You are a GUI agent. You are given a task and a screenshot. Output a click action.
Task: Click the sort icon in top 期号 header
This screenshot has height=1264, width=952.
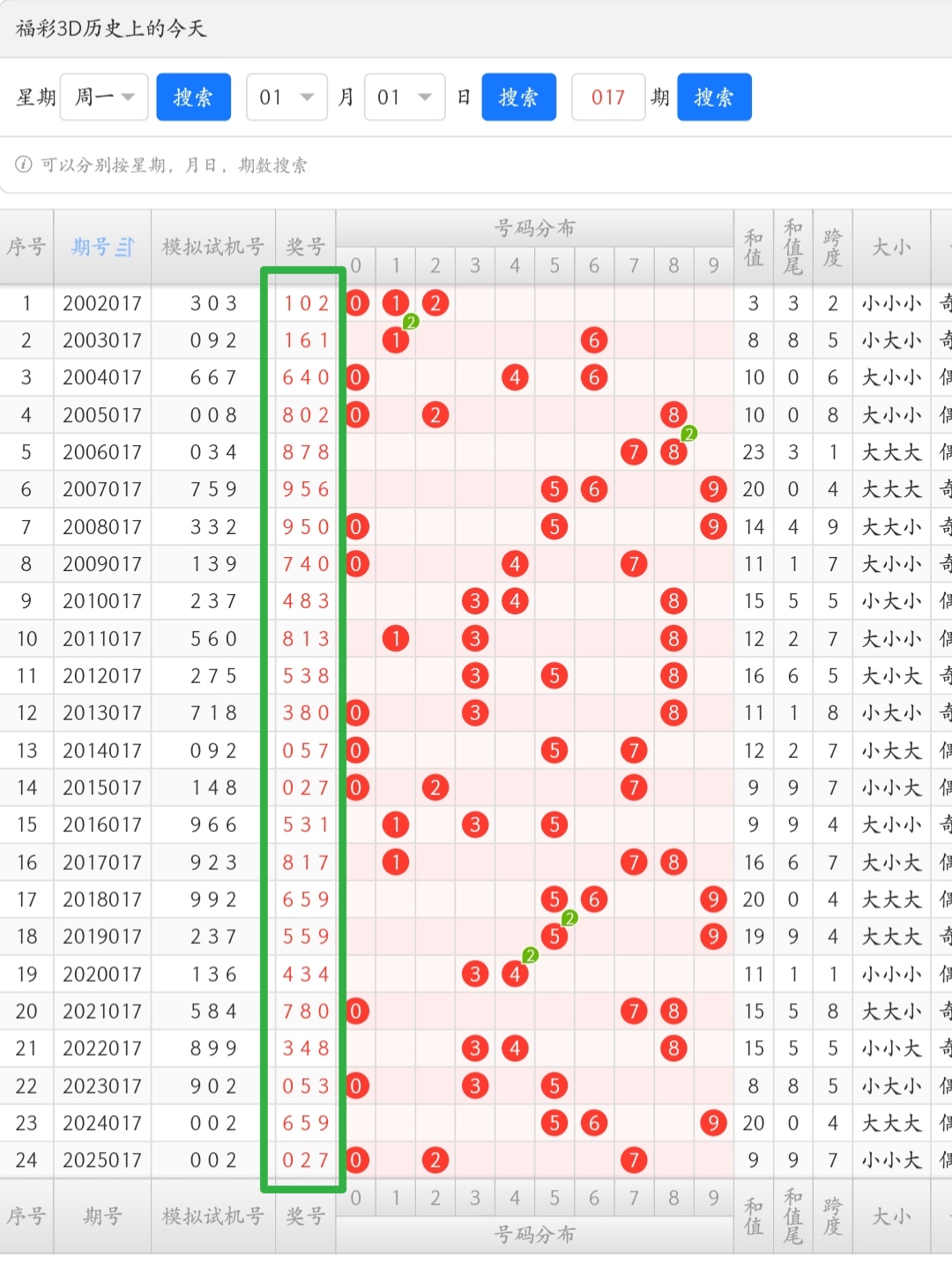(126, 248)
